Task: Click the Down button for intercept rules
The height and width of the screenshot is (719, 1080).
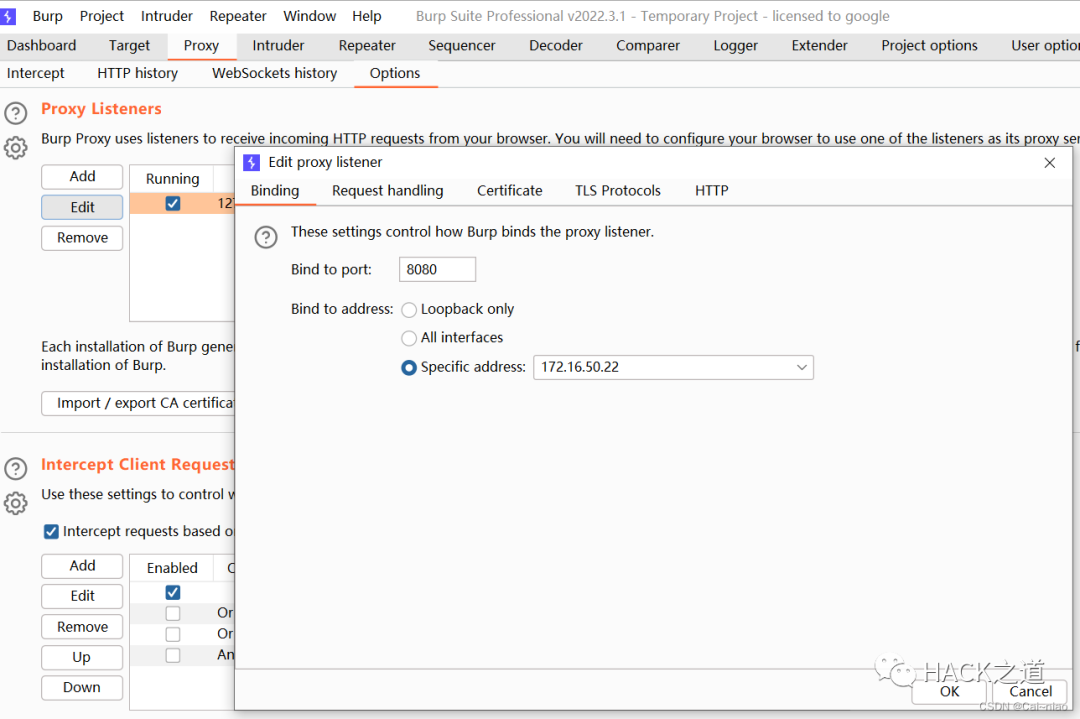Action: point(82,687)
